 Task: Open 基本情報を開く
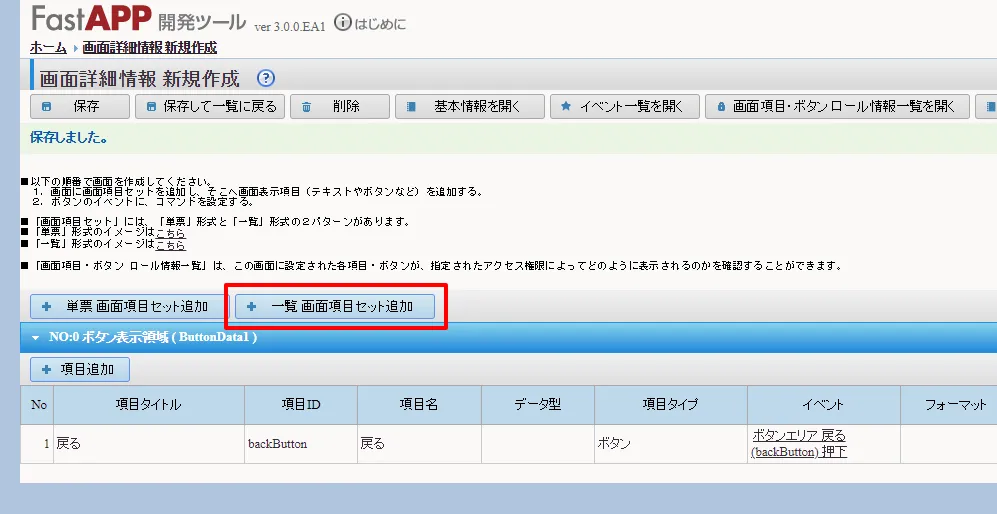[x=469, y=107]
